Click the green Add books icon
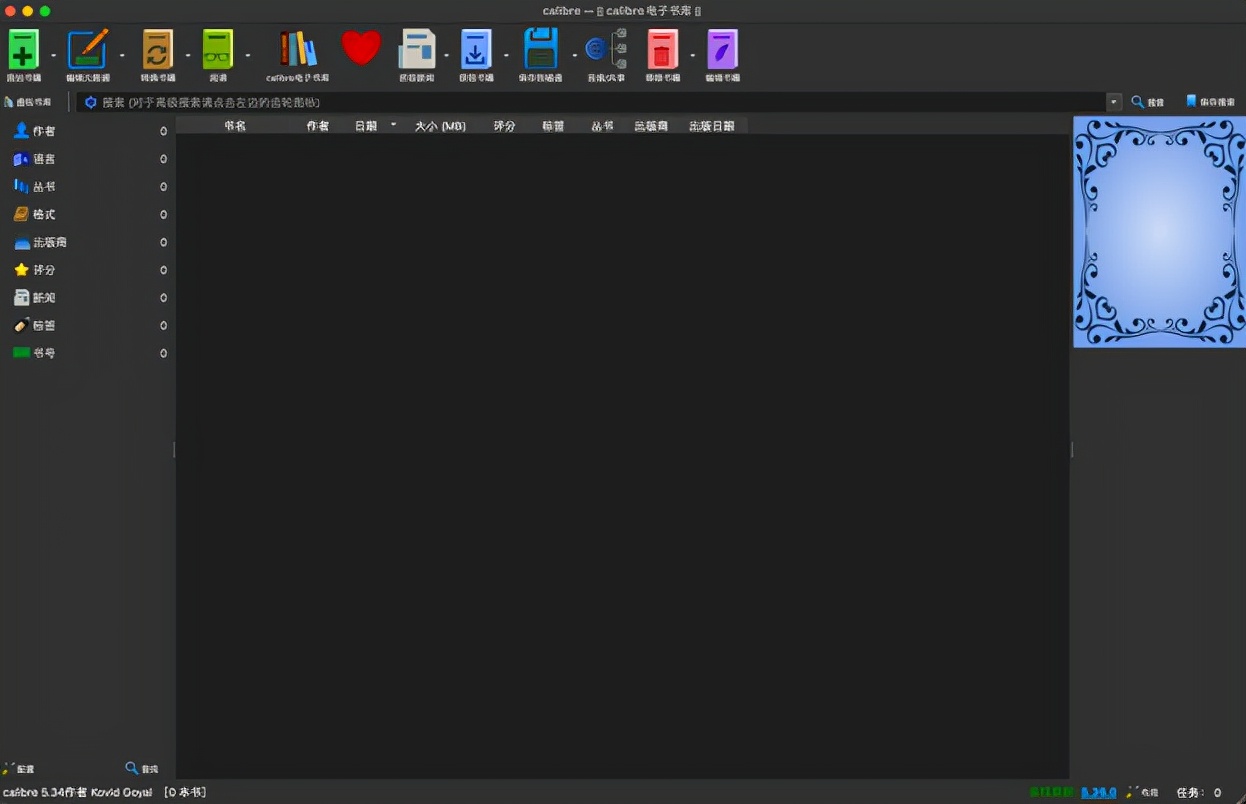Screen dimensions: 1246x804 click(24, 49)
